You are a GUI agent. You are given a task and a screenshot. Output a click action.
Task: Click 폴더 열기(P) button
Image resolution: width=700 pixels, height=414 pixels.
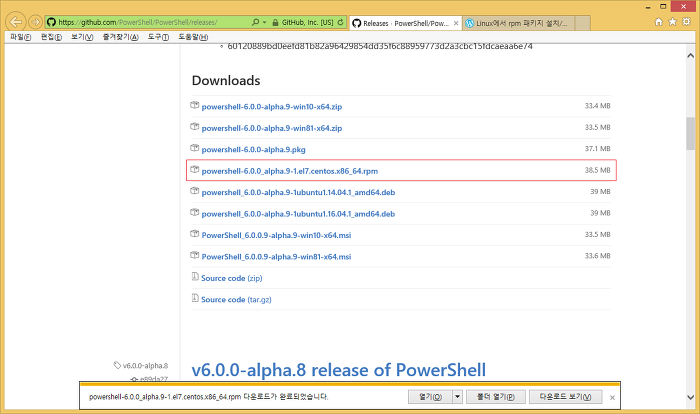(x=496, y=397)
